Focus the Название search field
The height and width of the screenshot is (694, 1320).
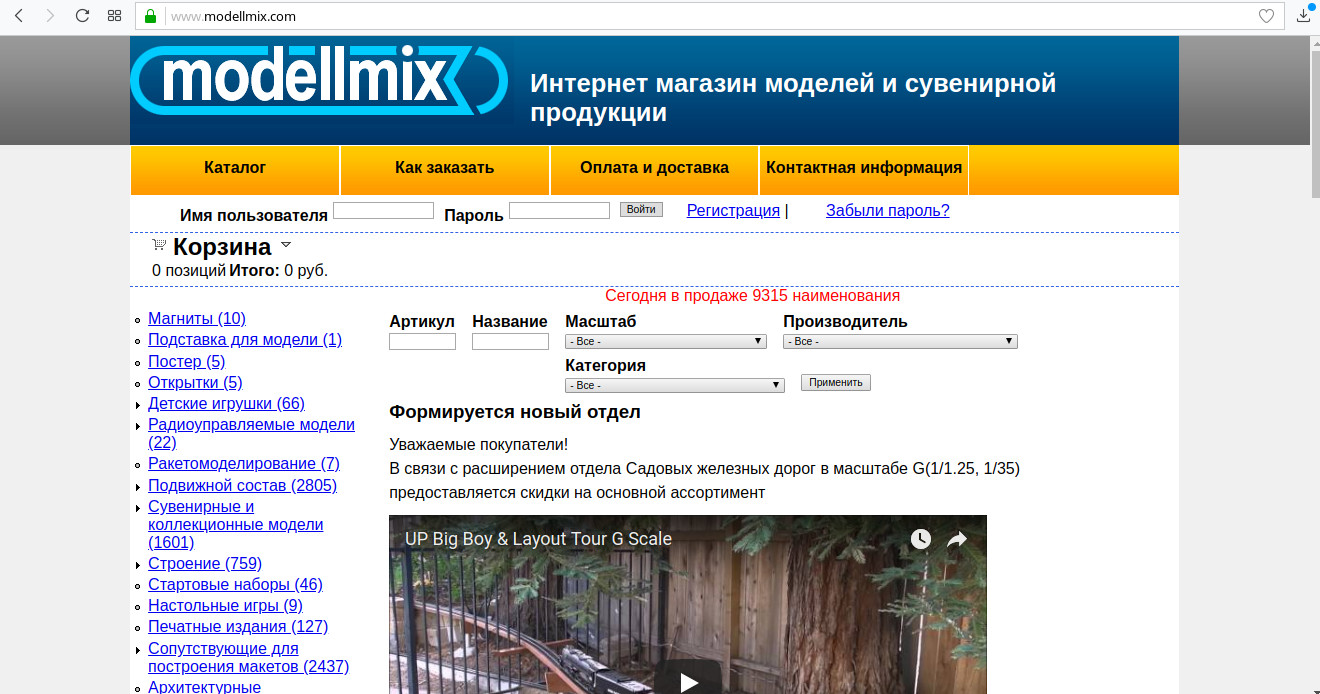[510, 341]
